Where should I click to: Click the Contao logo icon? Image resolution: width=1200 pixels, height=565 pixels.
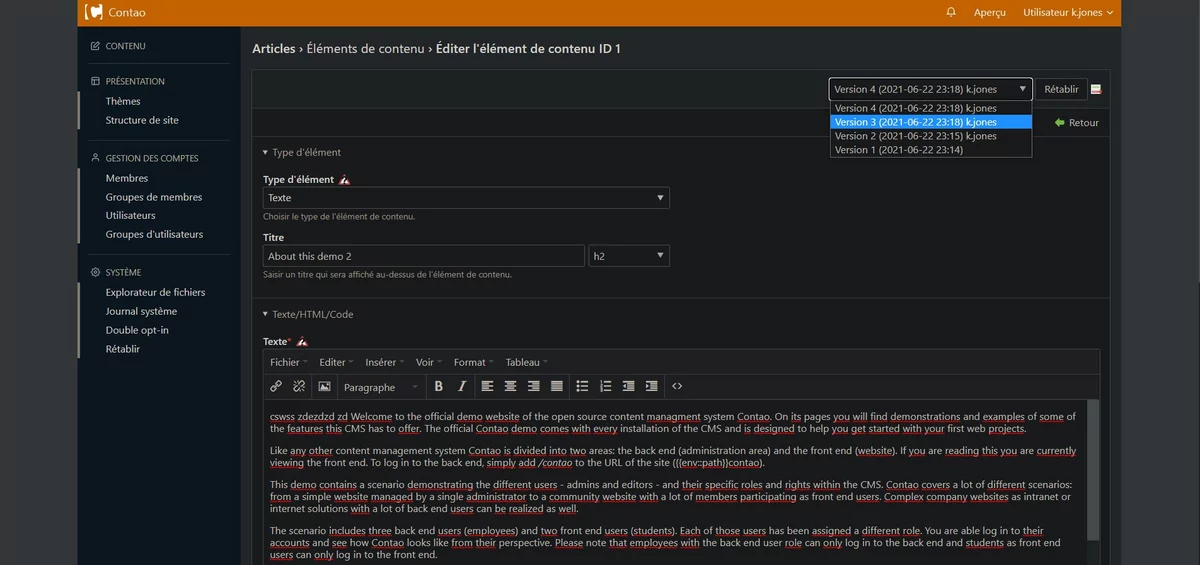(94, 12)
